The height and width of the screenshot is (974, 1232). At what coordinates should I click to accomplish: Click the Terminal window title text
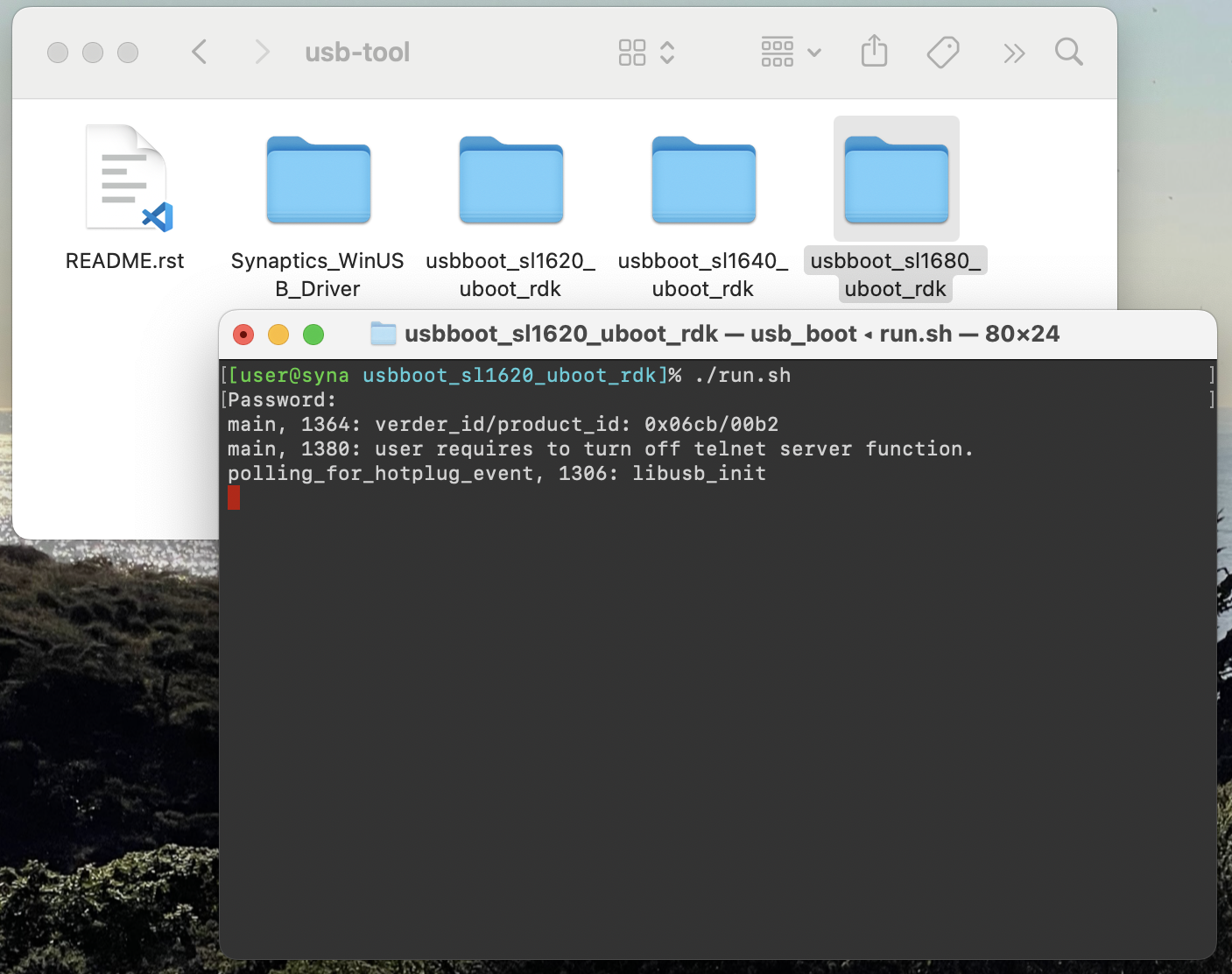click(x=732, y=334)
